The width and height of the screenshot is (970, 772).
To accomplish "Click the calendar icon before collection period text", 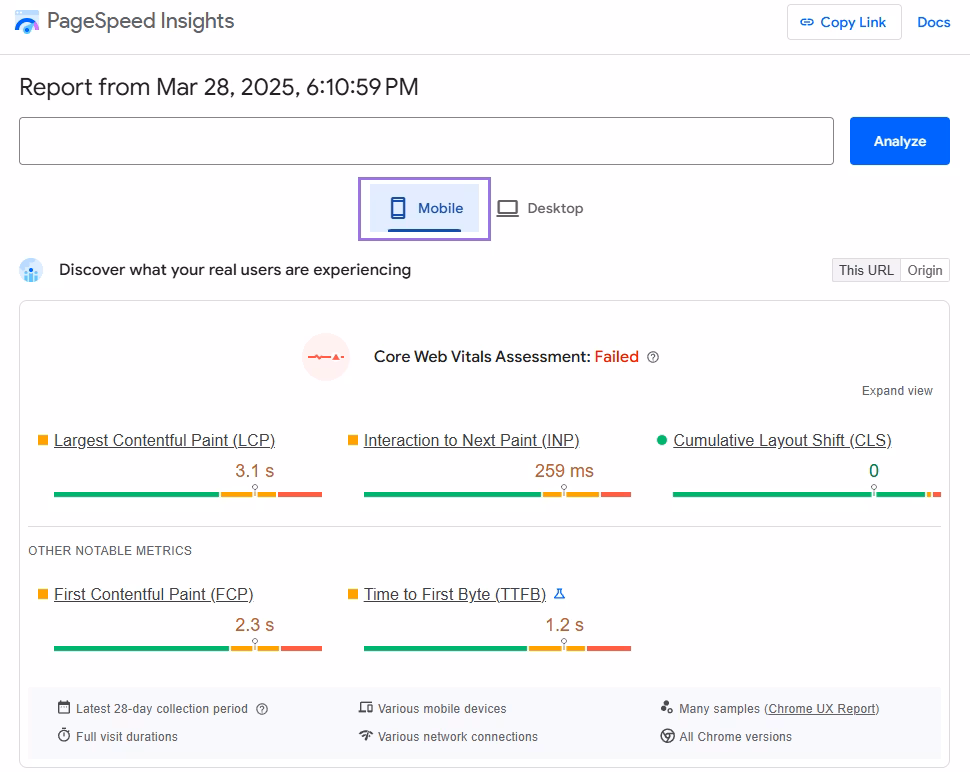I will click(x=64, y=708).
